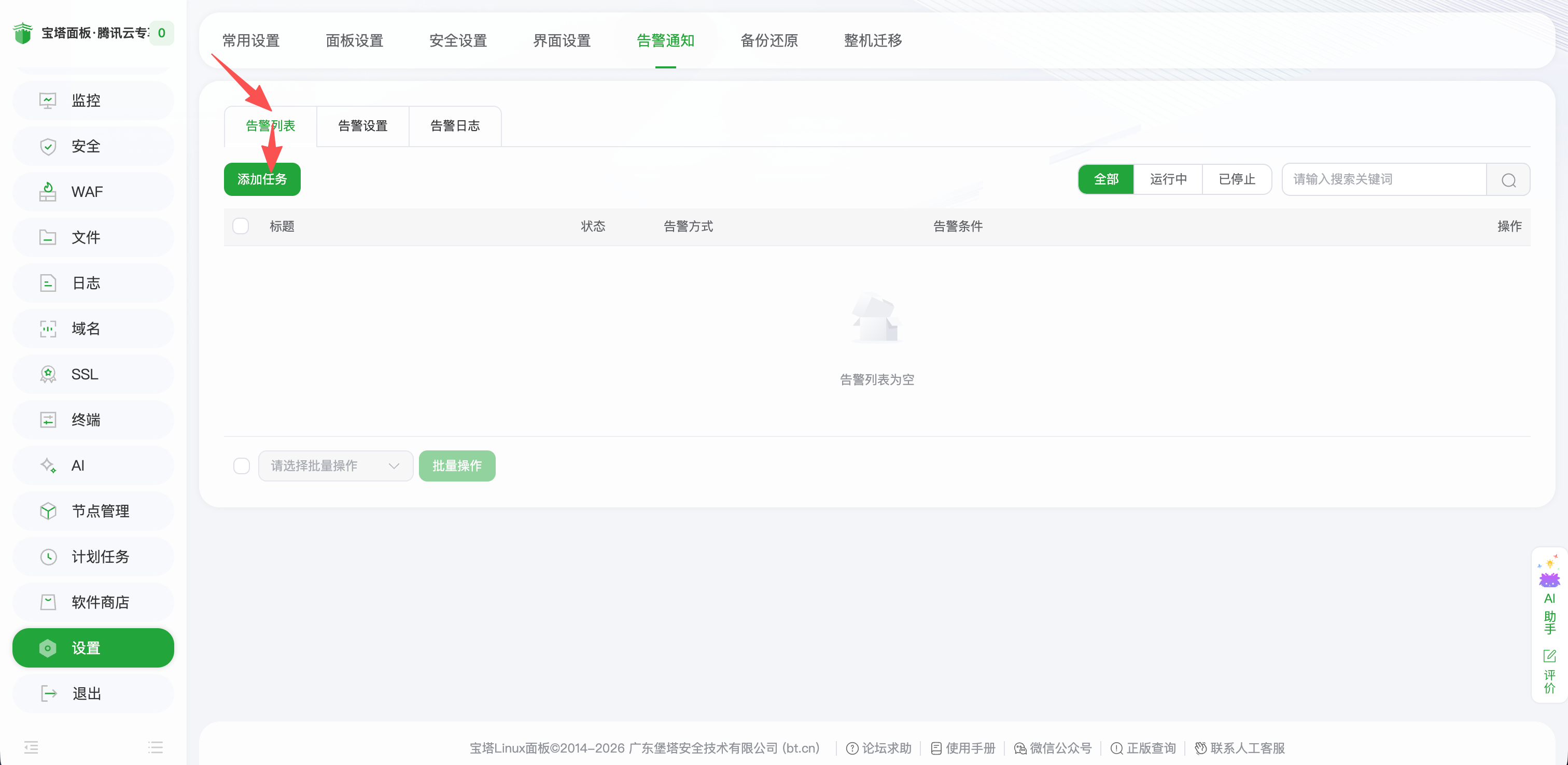This screenshot has width=1568, height=765.
Task: Open the 软件商店 store sidebar icon
Action: (x=48, y=602)
